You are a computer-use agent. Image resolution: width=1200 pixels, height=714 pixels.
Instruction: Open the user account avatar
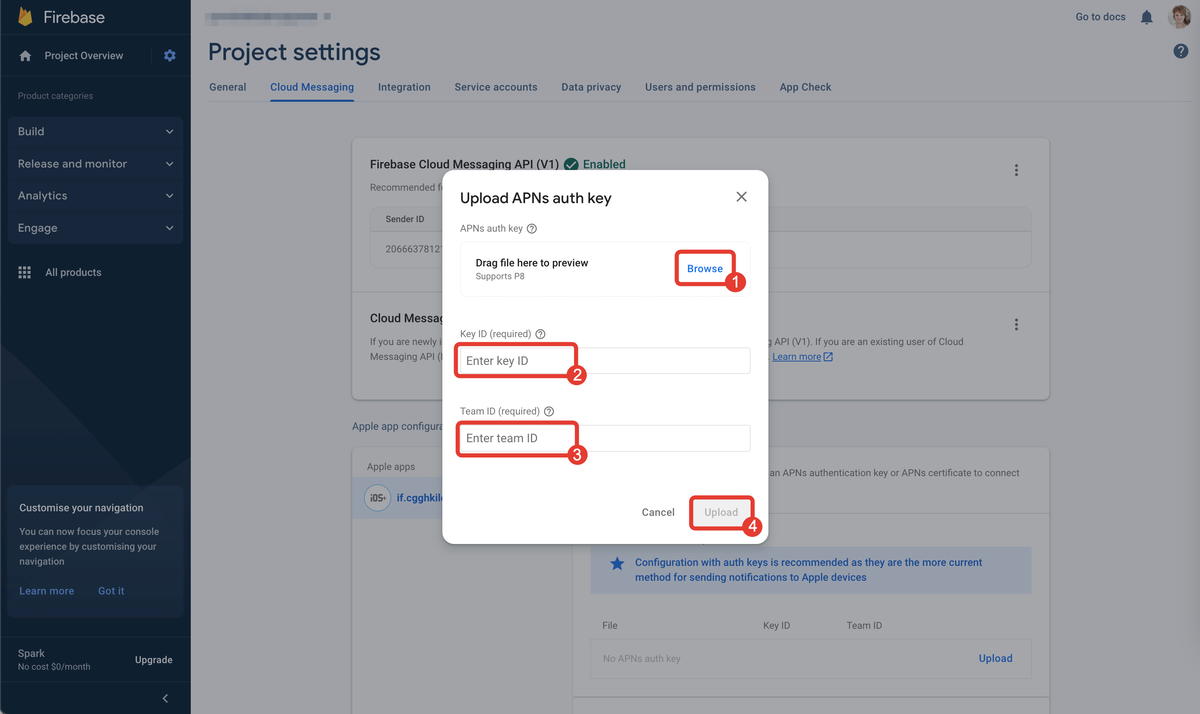tap(1179, 17)
